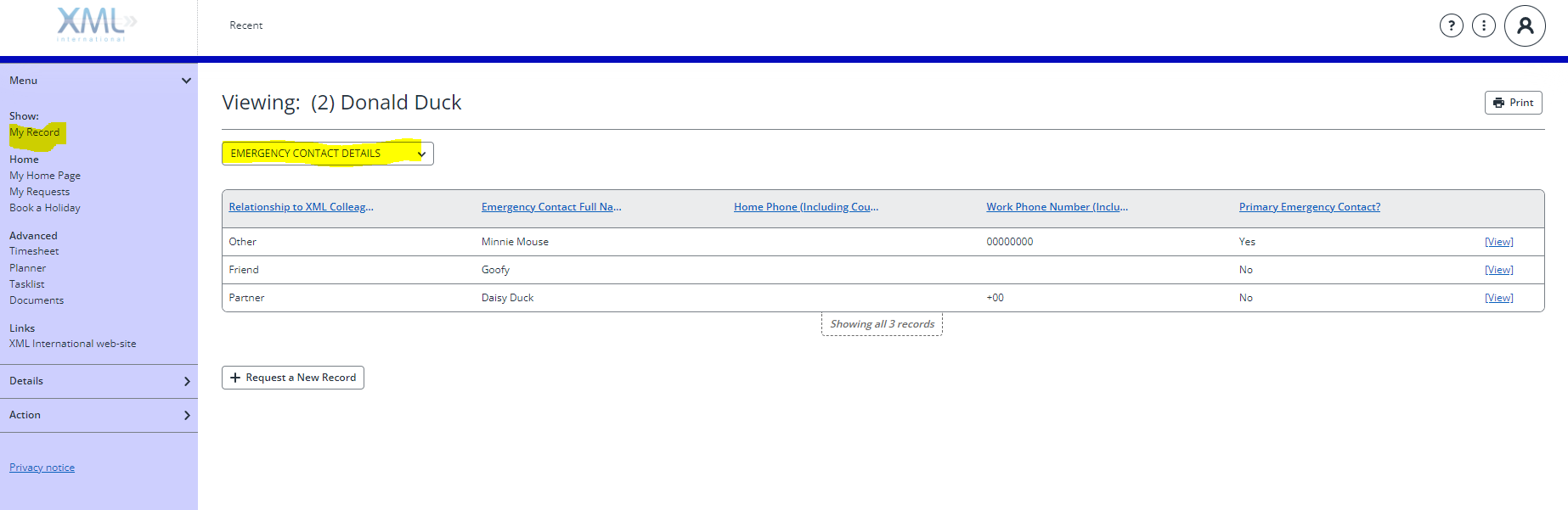The image size is (1568, 510).
Task: Collapse the Menu section chevron
Action: coord(186,81)
